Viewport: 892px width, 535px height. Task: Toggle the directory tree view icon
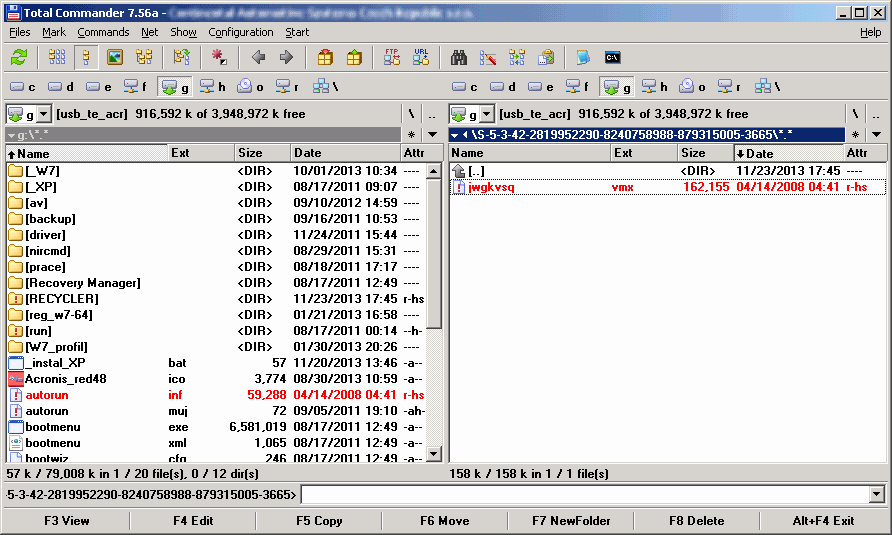[x=144, y=57]
